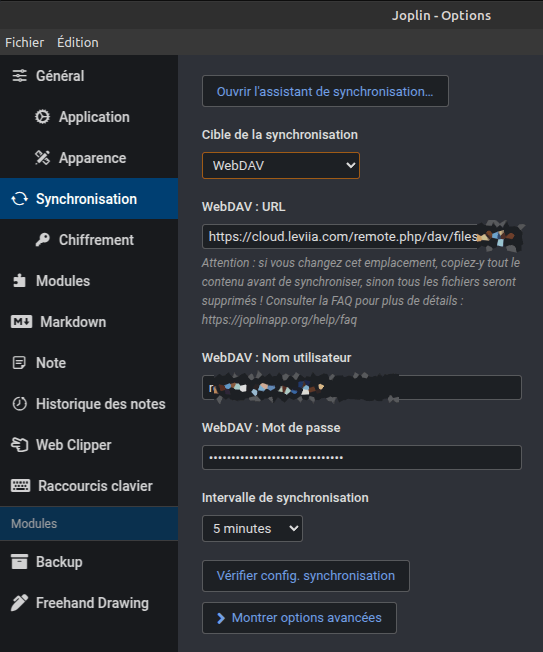
Task: Select the Application gear icon
Action: (x=42, y=117)
